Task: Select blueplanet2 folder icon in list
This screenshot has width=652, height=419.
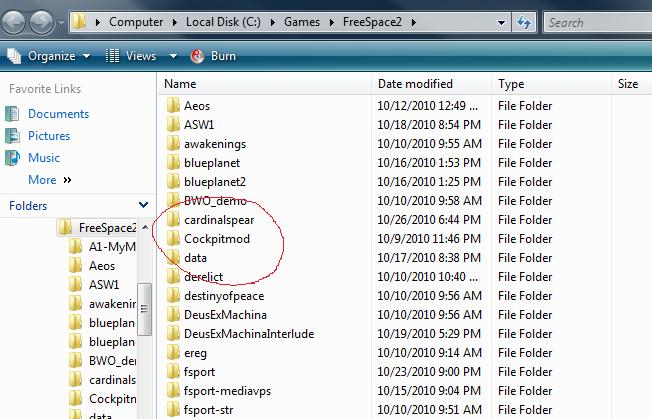Action: (173, 182)
